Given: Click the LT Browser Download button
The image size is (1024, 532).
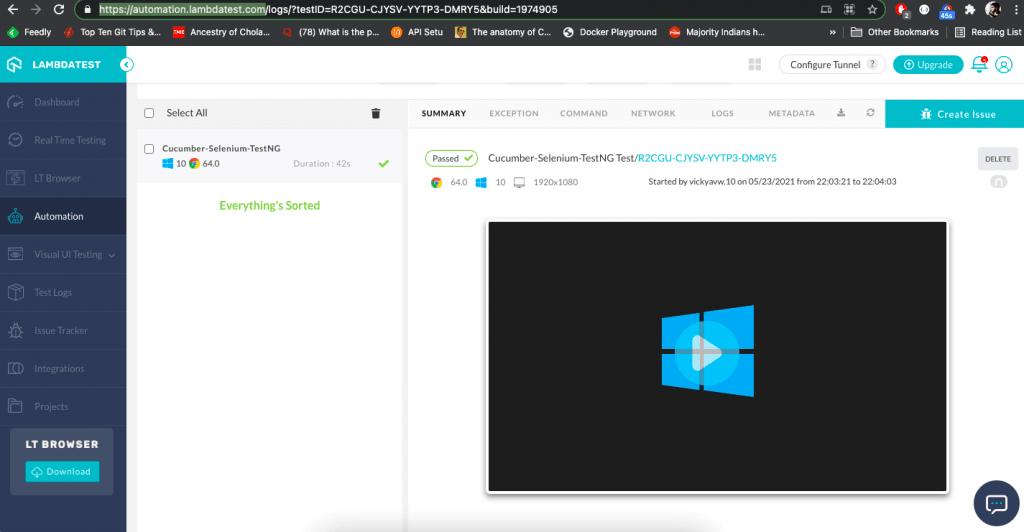Looking at the screenshot, I should [x=62, y=471].
